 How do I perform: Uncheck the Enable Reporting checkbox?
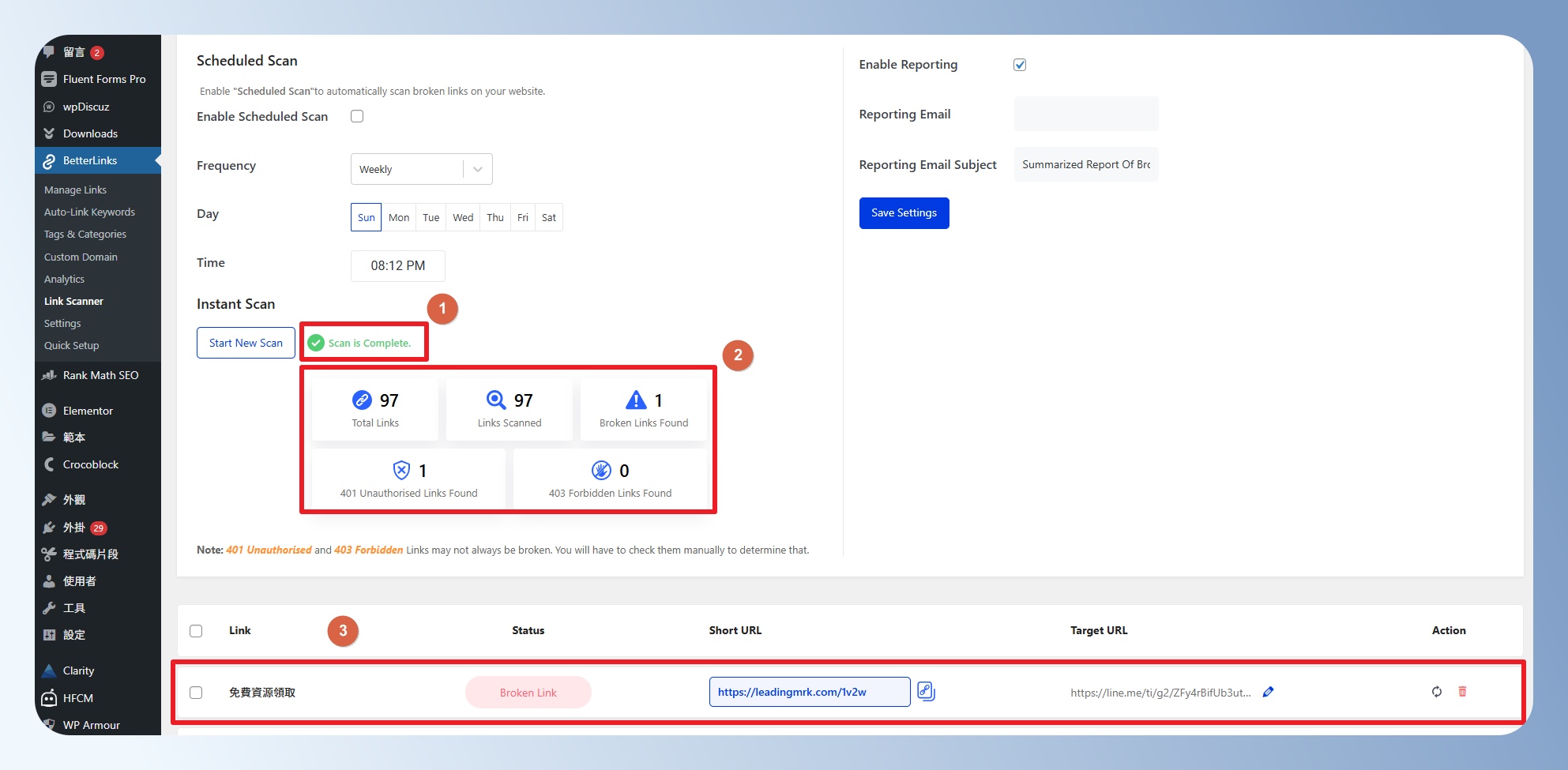click(x=1020, y=65)
